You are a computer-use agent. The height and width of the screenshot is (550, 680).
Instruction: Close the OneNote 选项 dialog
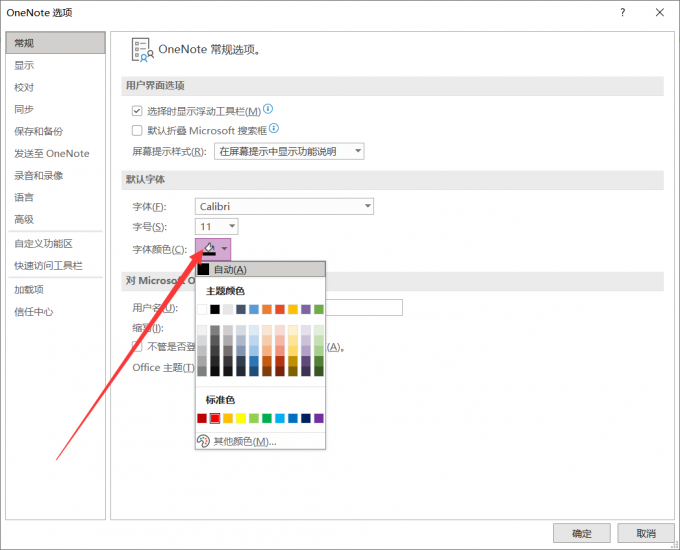660,12
